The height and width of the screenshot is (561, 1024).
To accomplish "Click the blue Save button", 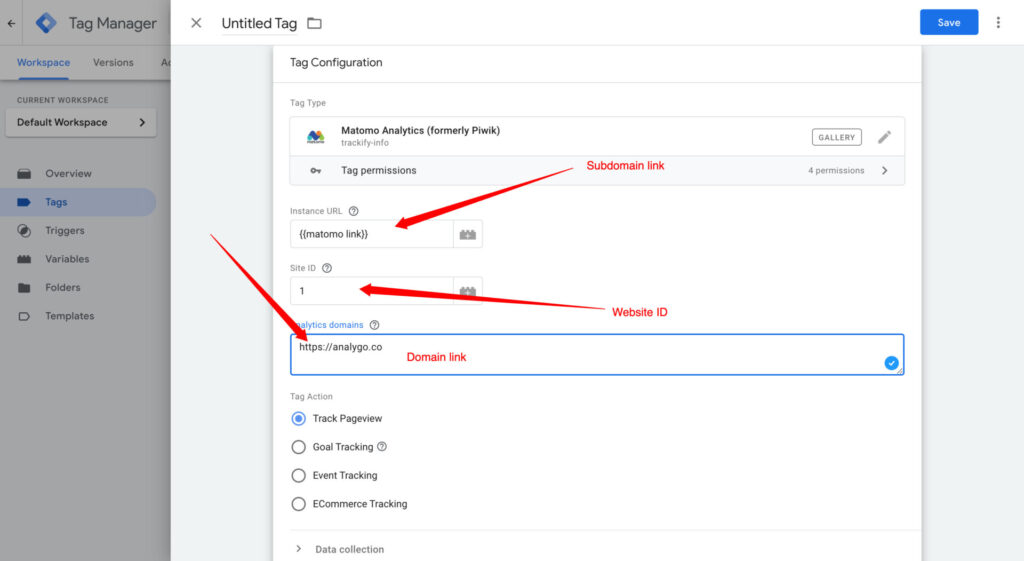I will tap(948, 22).
